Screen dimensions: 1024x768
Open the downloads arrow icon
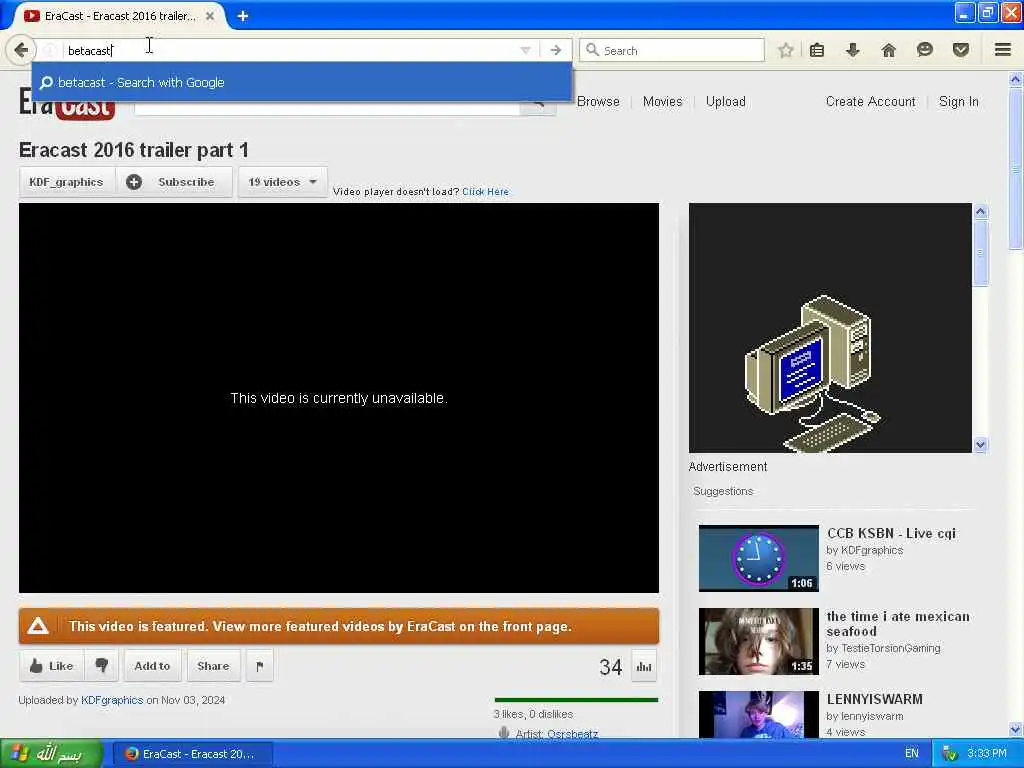point(852,50)
